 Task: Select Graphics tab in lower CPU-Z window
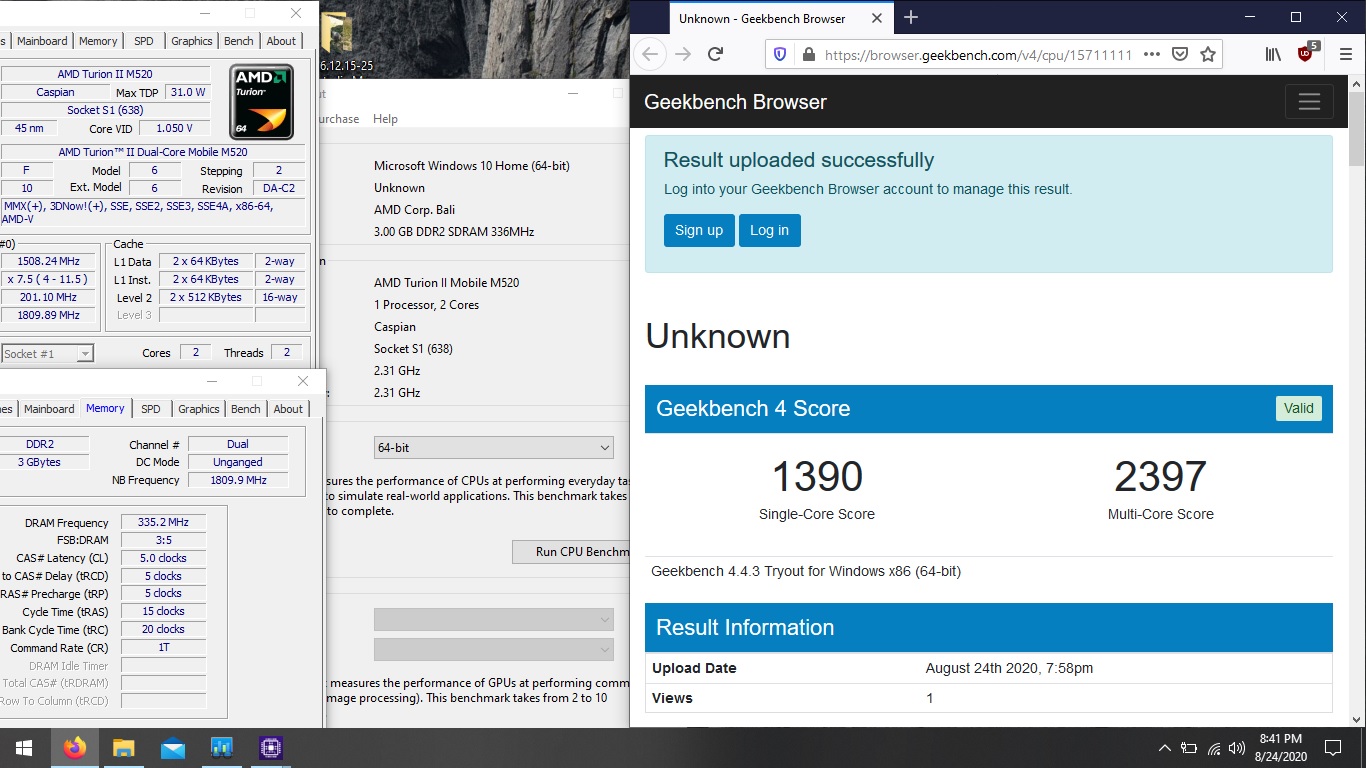coord(198,409)
